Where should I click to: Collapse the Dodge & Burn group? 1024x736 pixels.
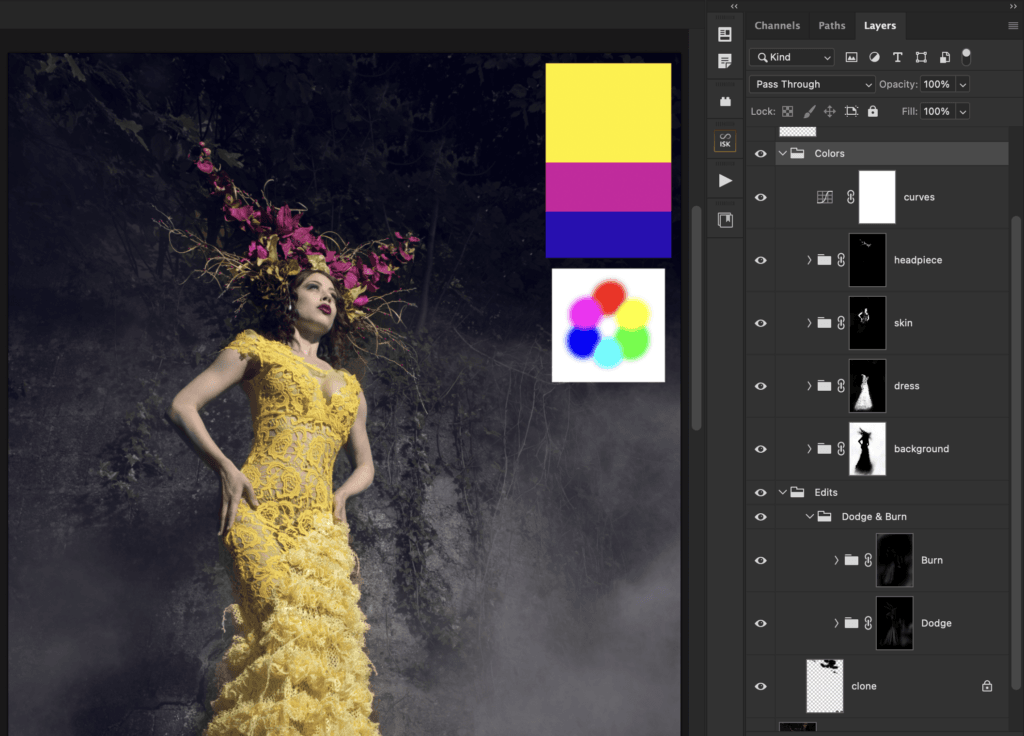tap(810, 517)
